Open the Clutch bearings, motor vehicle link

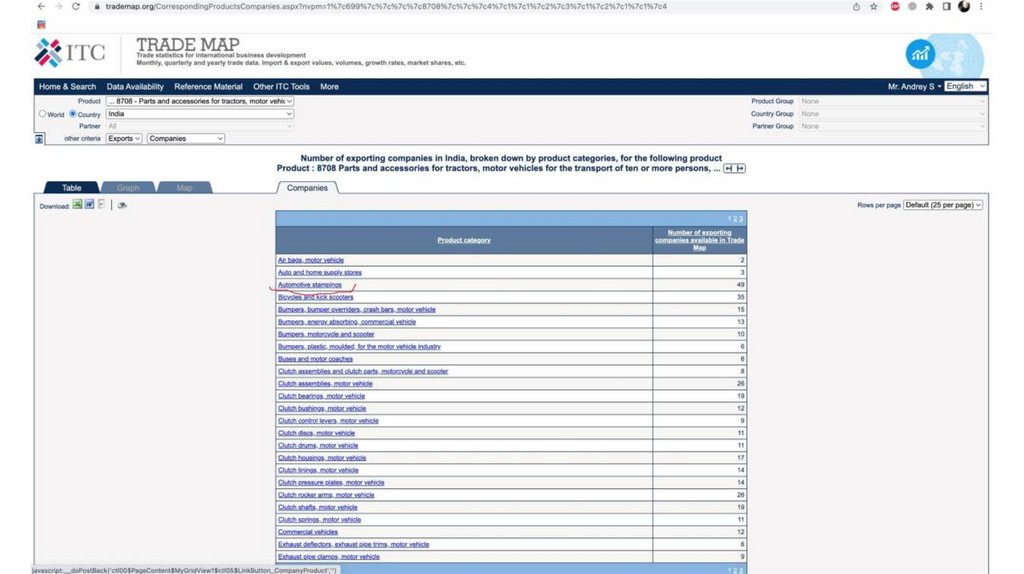coord(321,396)
